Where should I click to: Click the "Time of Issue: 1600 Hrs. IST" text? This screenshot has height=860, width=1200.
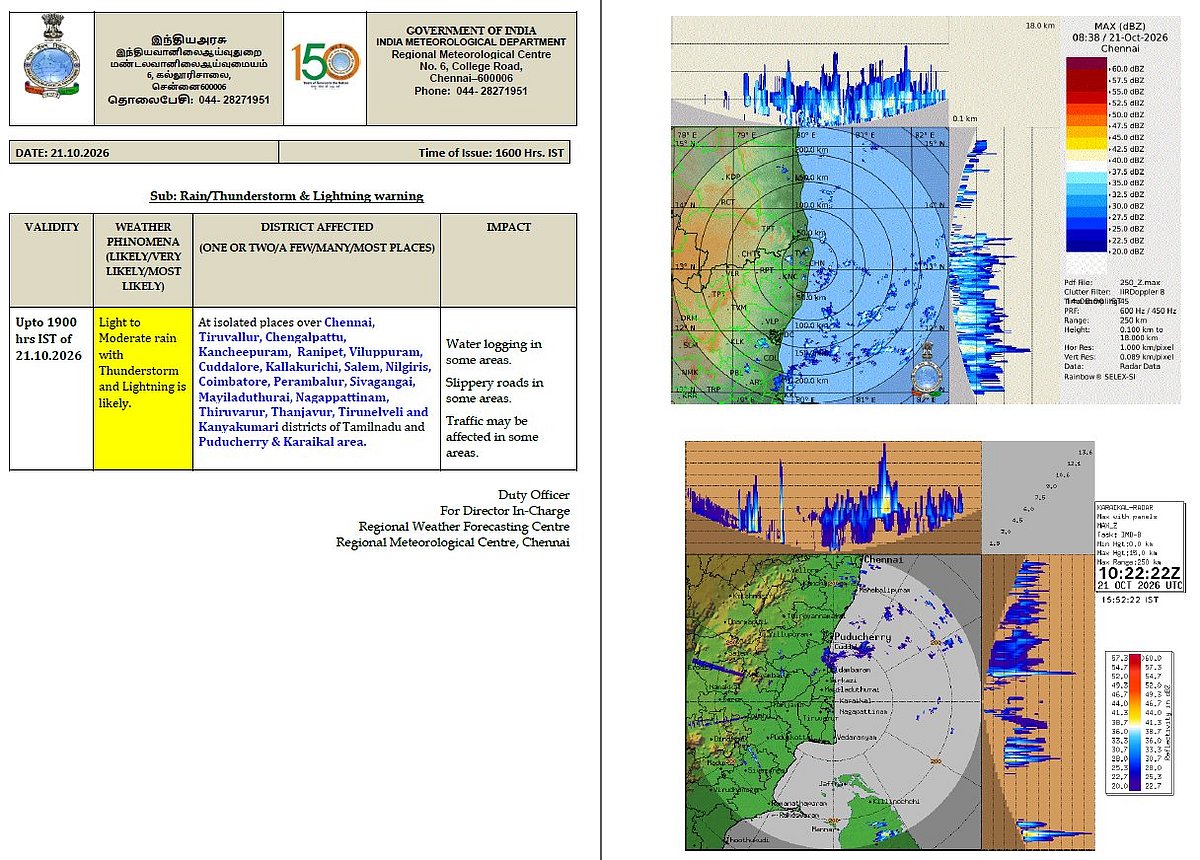pyautogui.click(x=490, y=153)
